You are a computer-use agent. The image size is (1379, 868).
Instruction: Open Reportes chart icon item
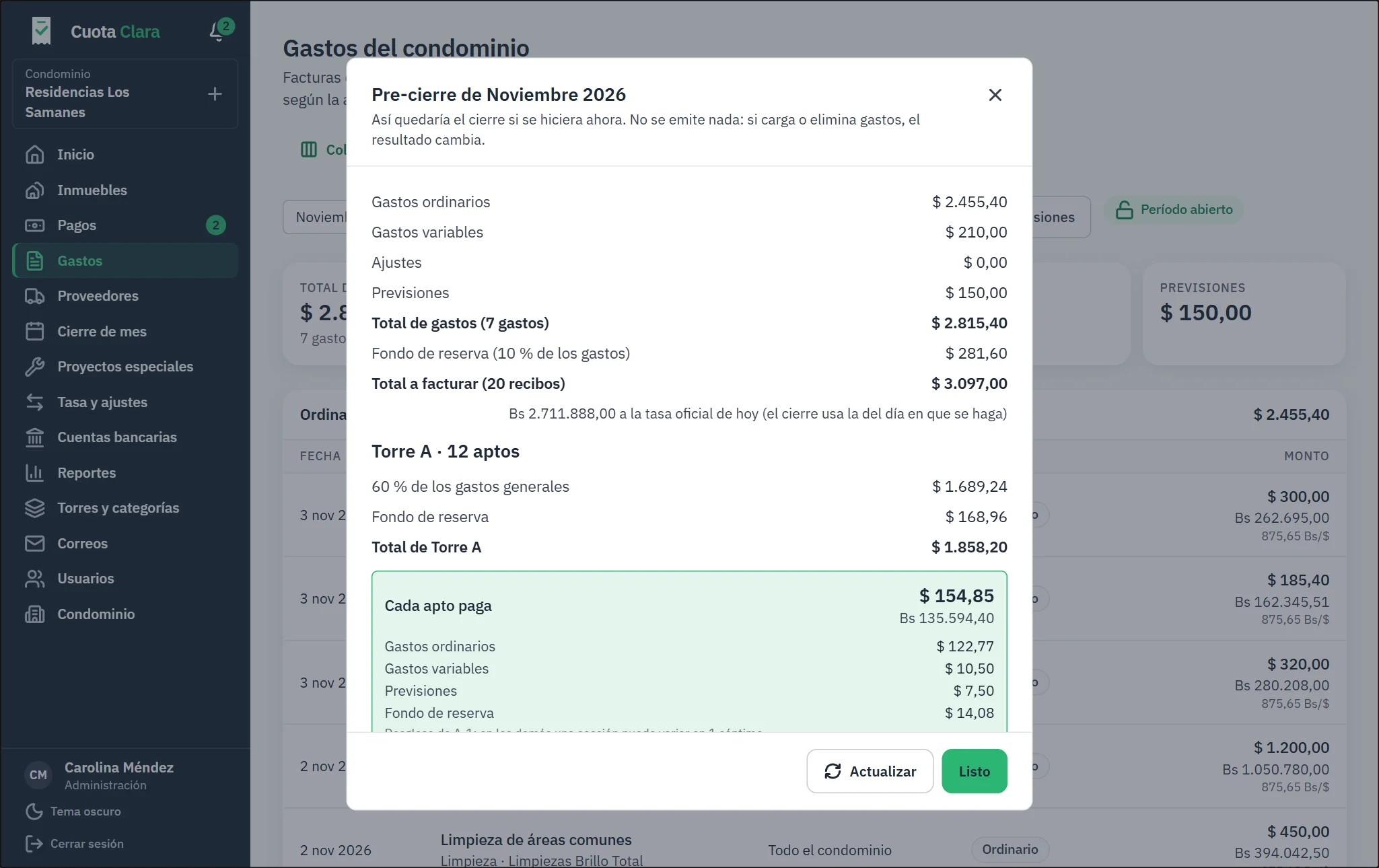tap(125, 473)
